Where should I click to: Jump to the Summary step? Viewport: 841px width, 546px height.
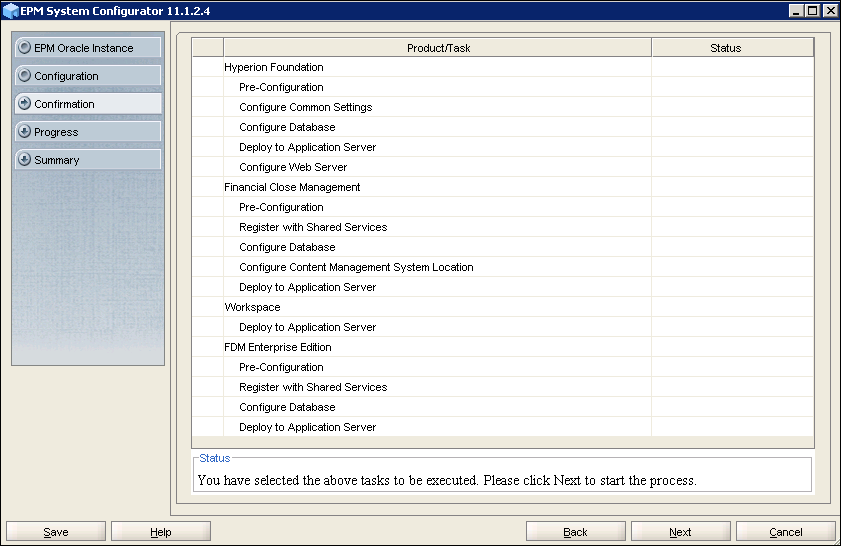tap(88, 159)
